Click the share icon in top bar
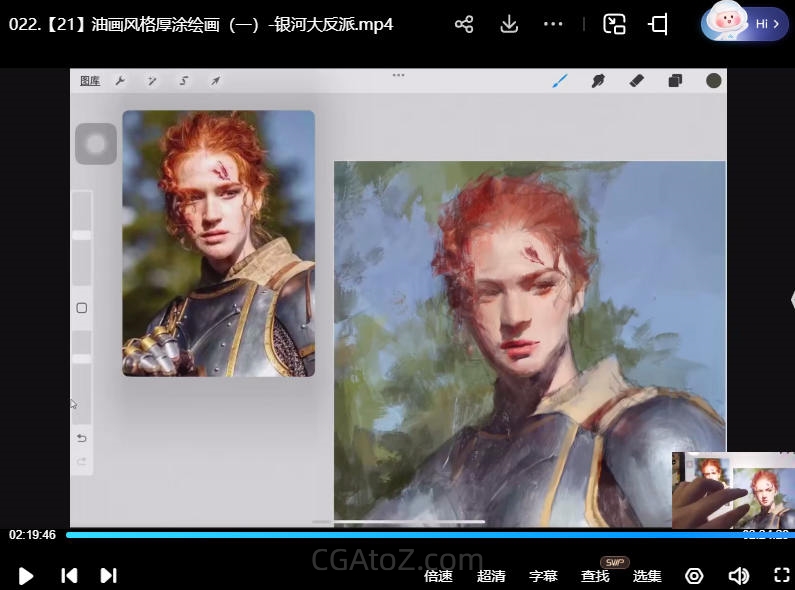The height and width of the screenshot is (590, 795). coord(464,25)
